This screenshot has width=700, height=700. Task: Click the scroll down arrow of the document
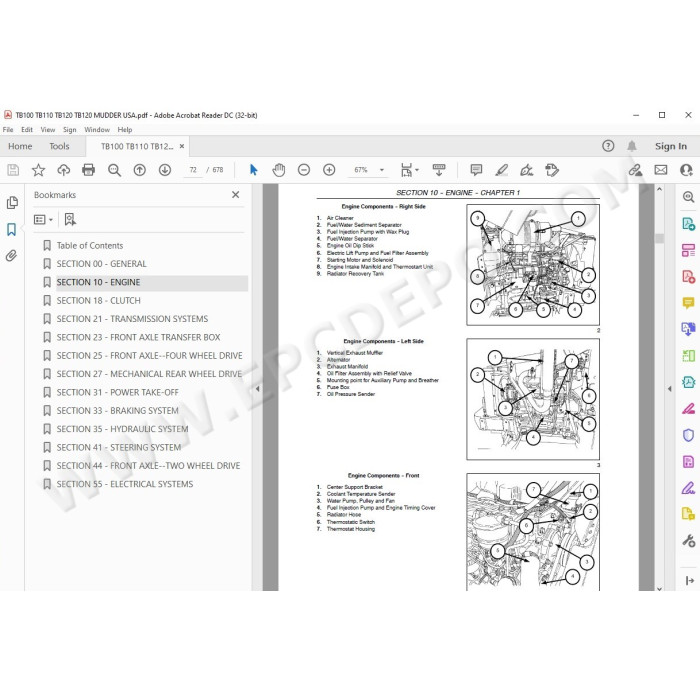pos(659,588)
